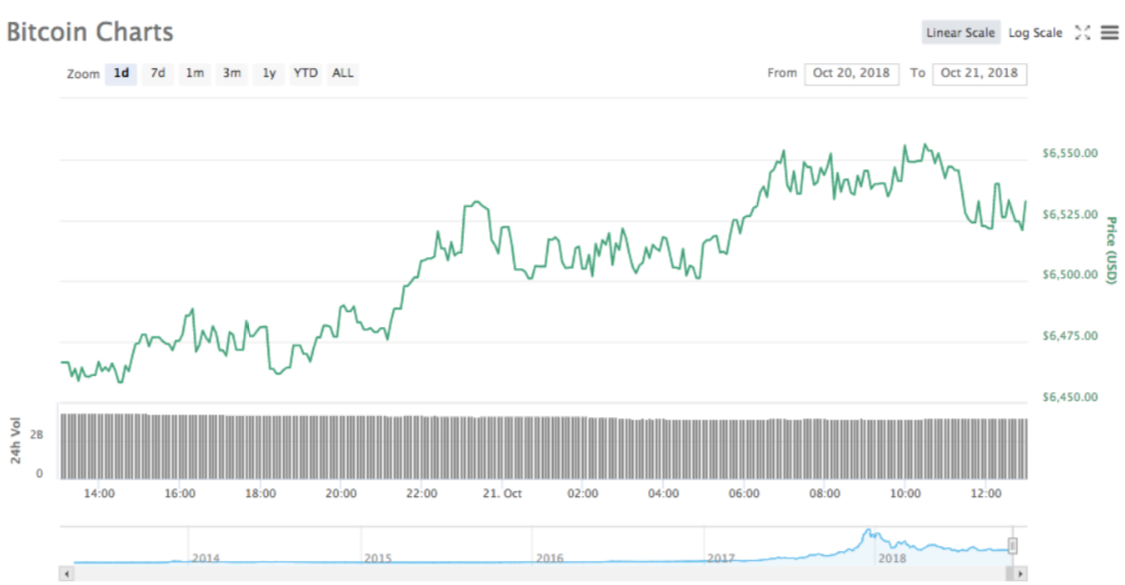
Task: Click the 22:00 time axis label
Action: (421, 493)
